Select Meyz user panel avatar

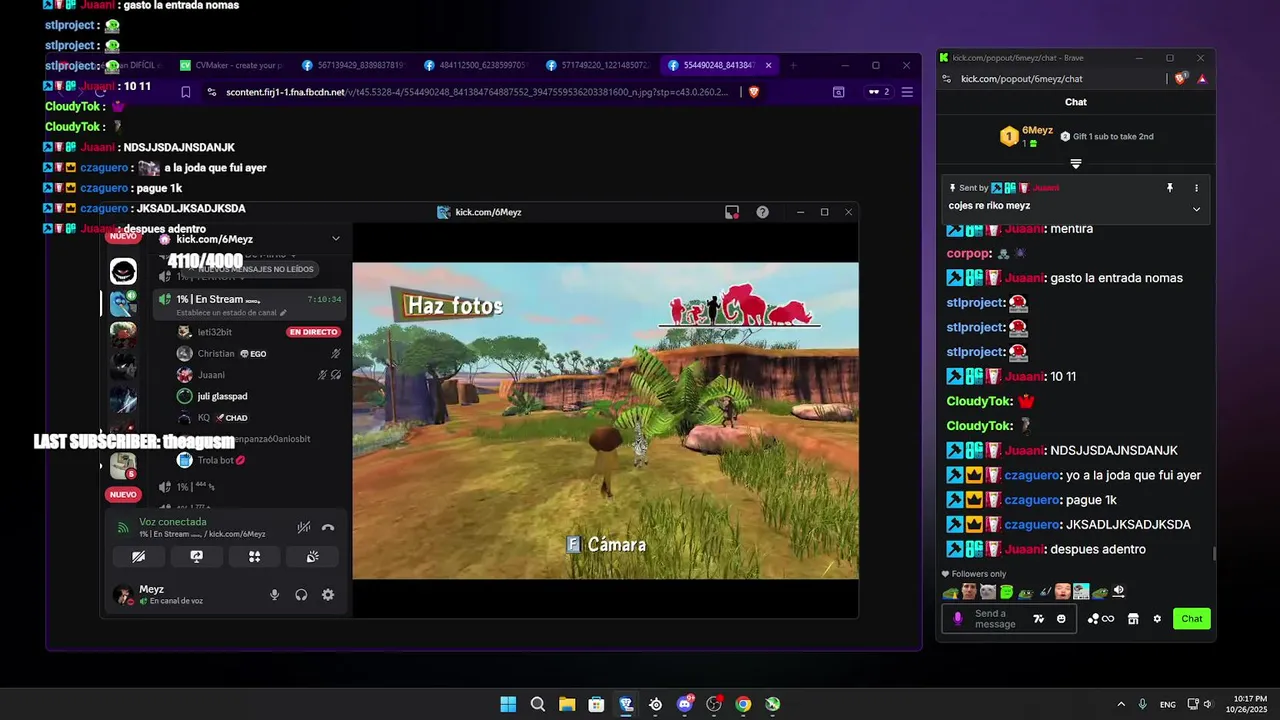point(123,595)
